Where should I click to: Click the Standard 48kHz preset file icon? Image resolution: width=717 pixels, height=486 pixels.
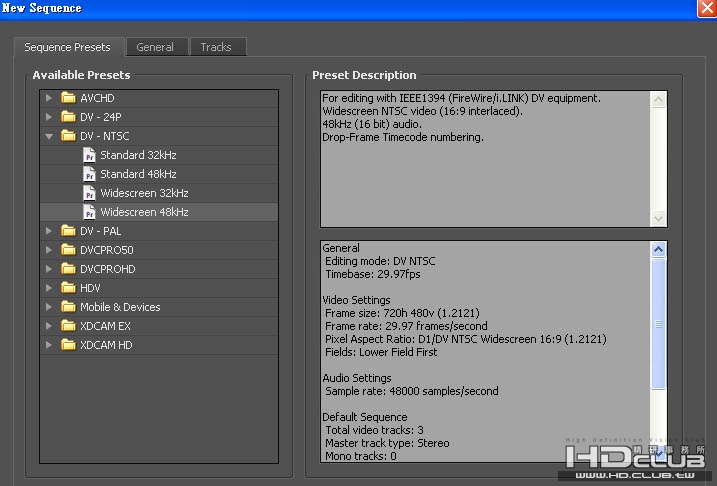point(90,174)
